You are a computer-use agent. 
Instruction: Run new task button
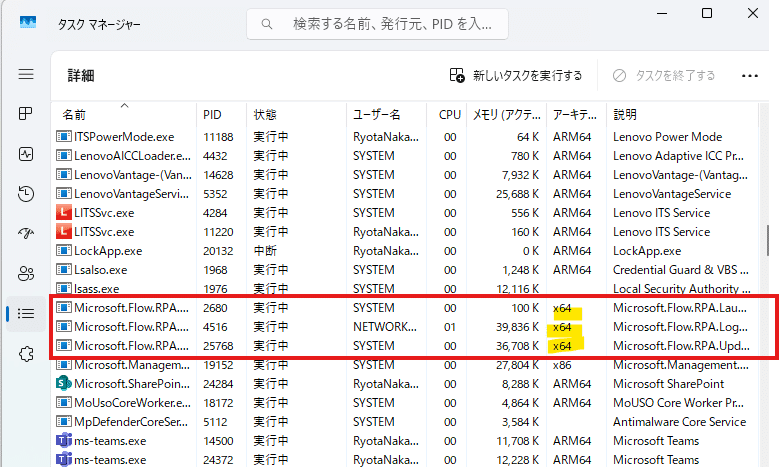[x=515, y=76]
